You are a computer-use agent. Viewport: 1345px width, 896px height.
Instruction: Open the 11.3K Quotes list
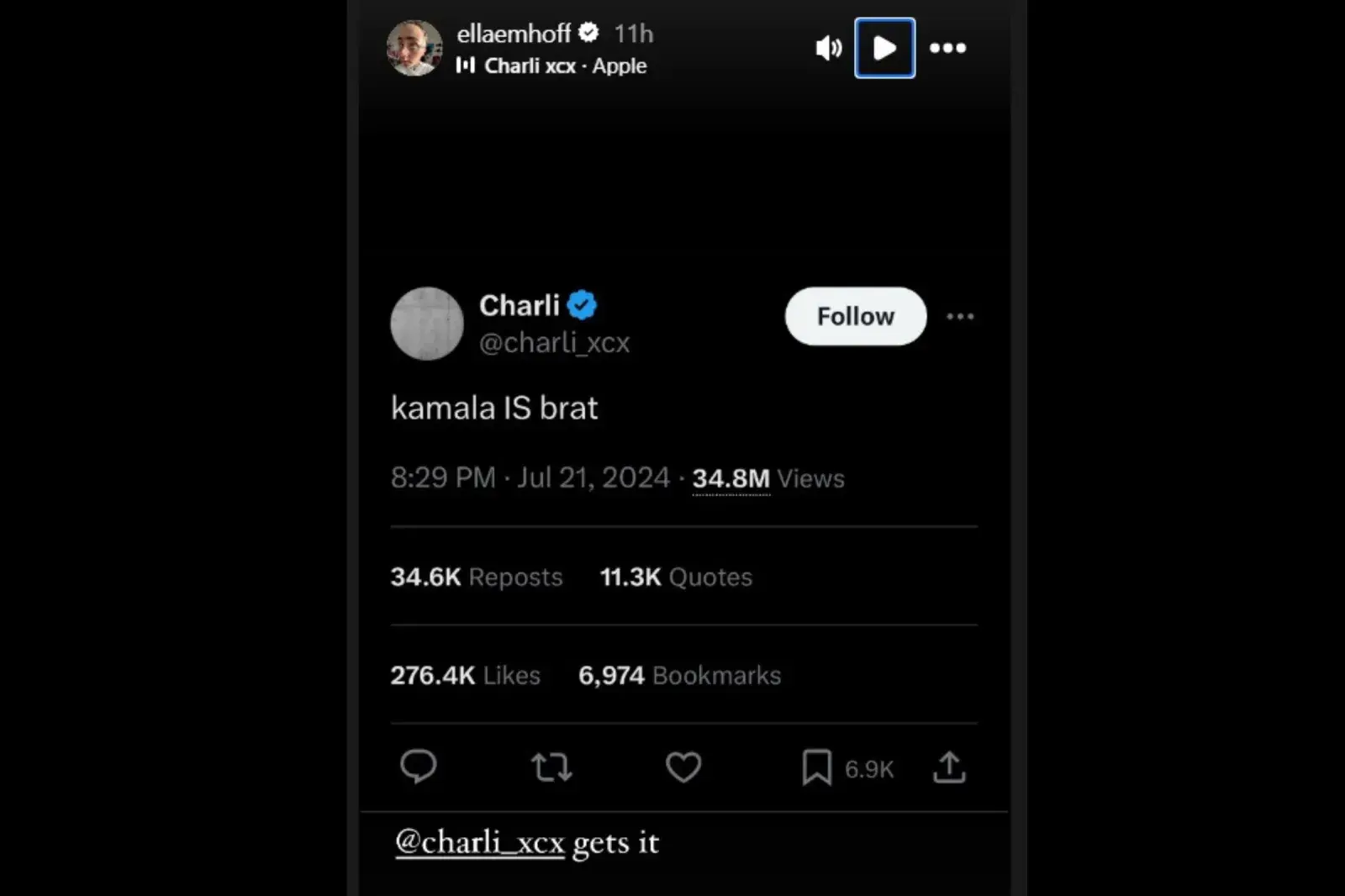point(676,577)
